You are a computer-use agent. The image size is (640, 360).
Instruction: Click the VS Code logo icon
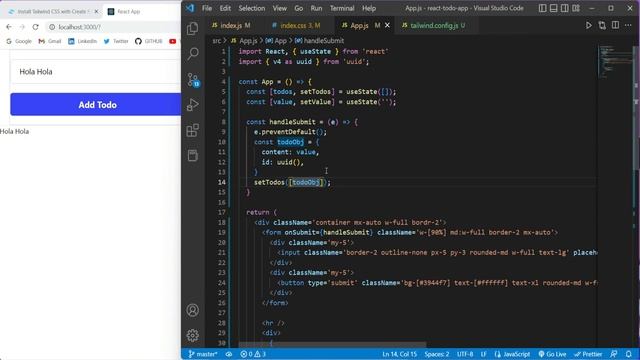tap(190, 8)
